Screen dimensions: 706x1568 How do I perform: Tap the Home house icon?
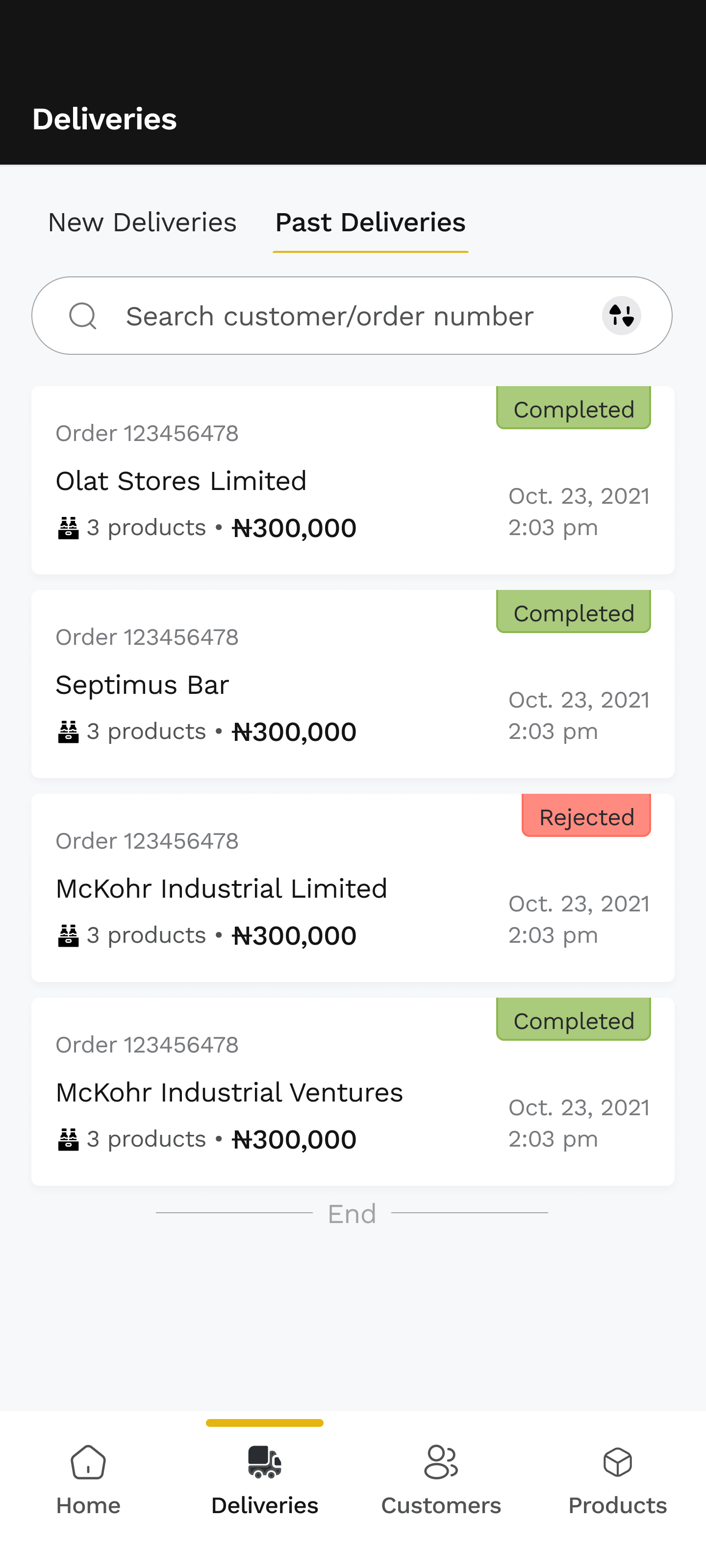point(88,1462)
